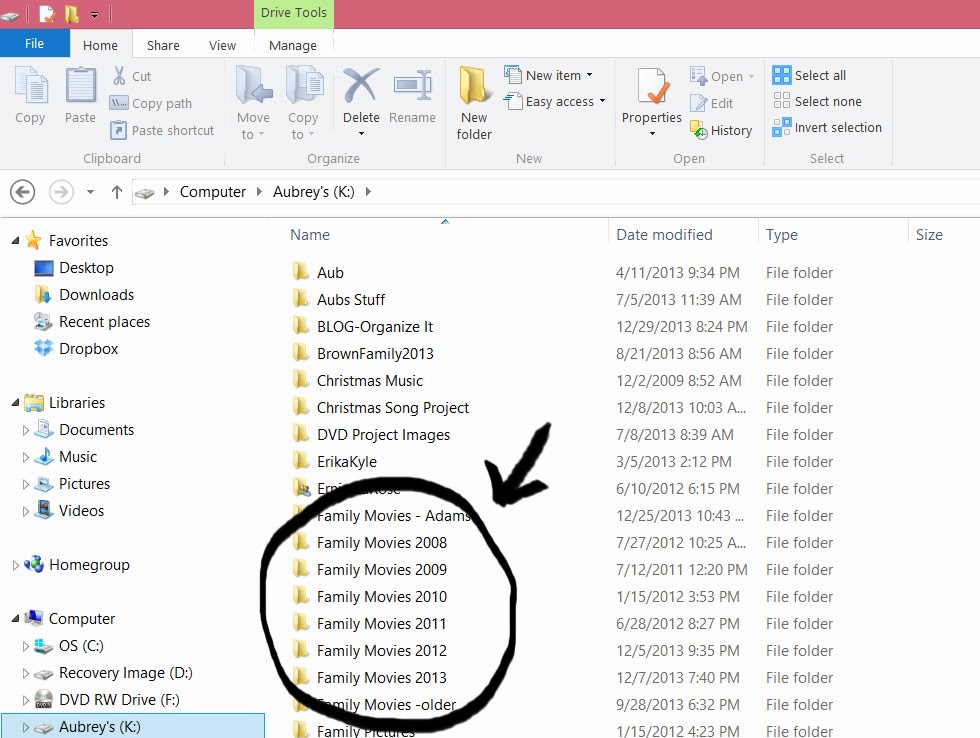Create a New folder
This screenshot has height=738, width=980.
474,103
